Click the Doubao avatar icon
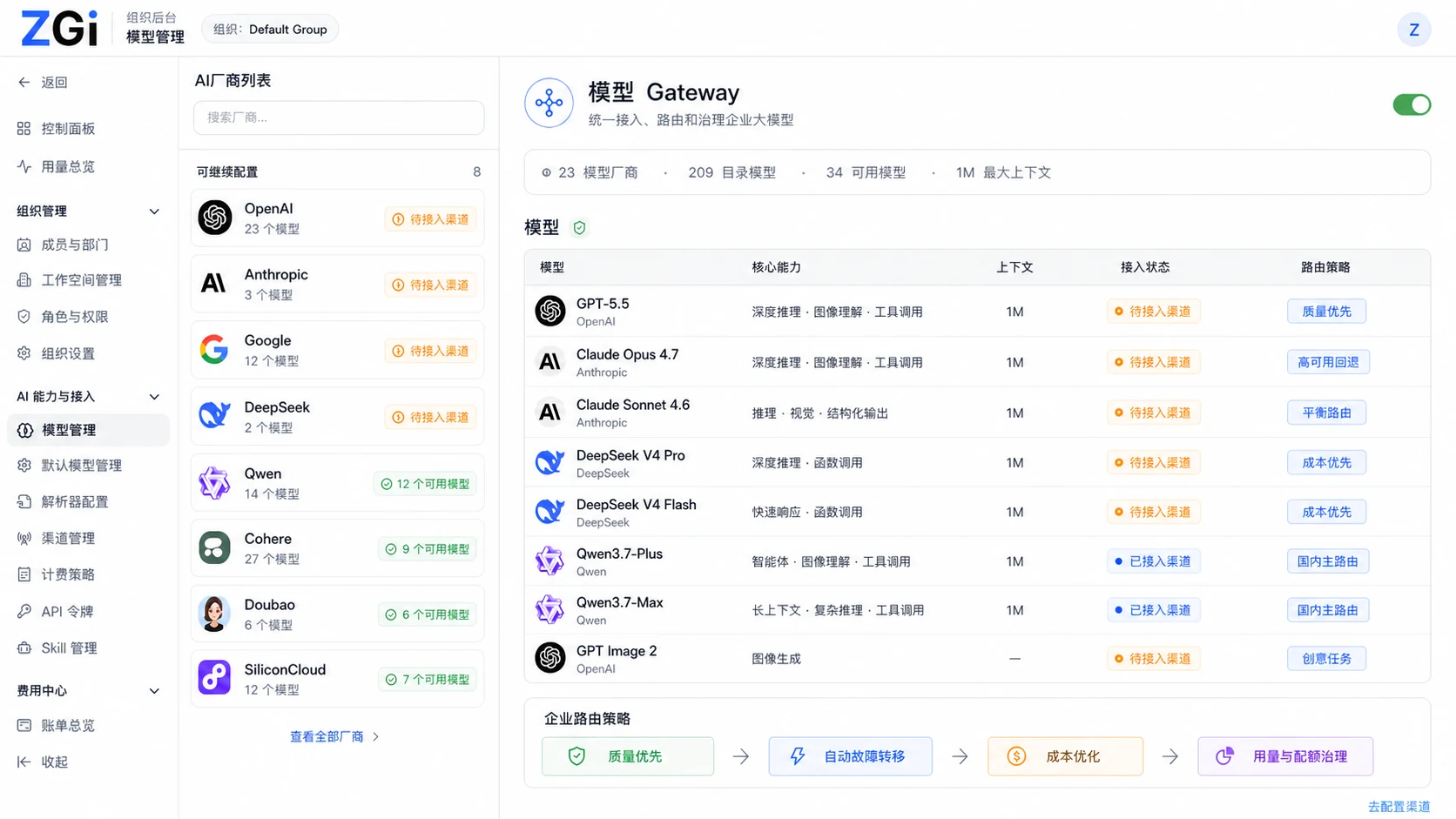Image resolution: width=1456 pixels, height=819 pixels. 214,614
